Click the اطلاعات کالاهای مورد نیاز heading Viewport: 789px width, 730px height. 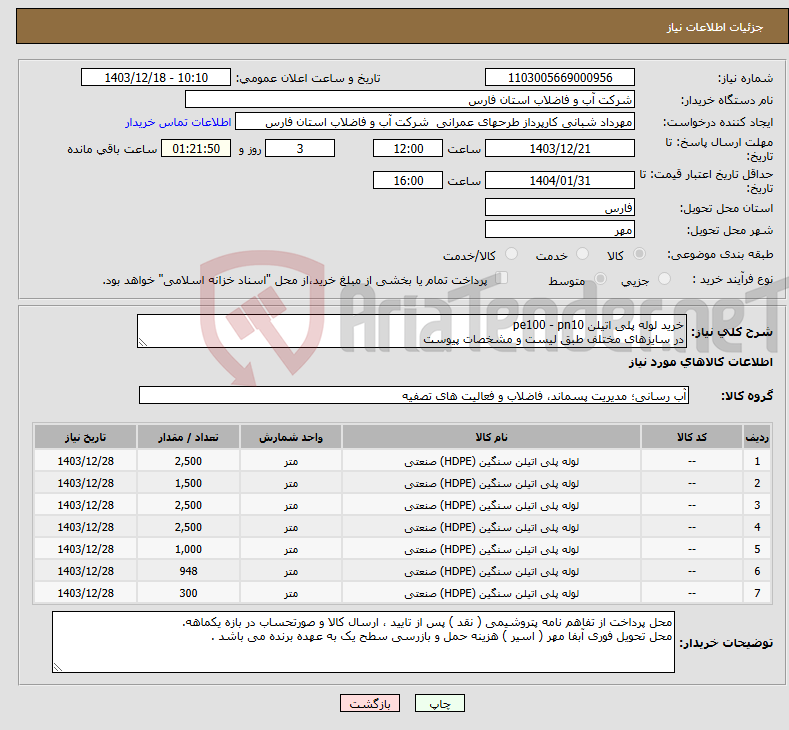click(700, 362)
